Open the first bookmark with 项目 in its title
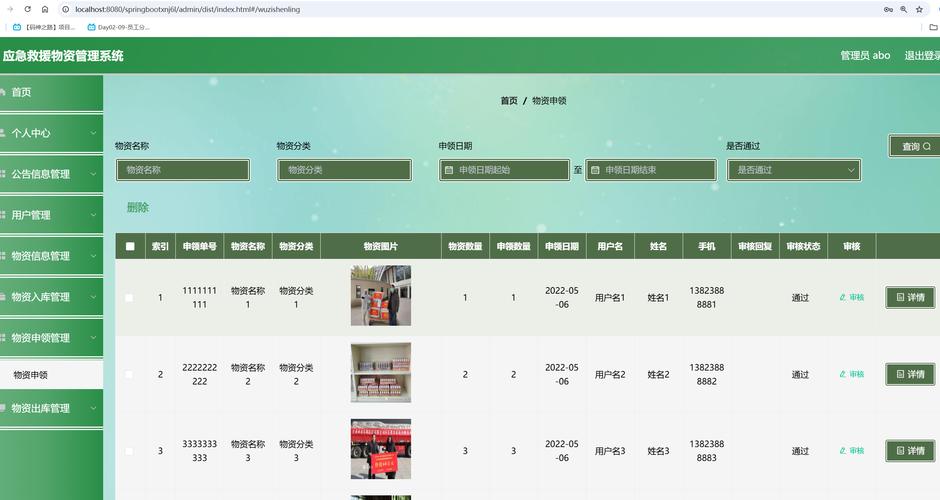The width and height of the screenshot is (940, 500). click(x=44, y=27)
